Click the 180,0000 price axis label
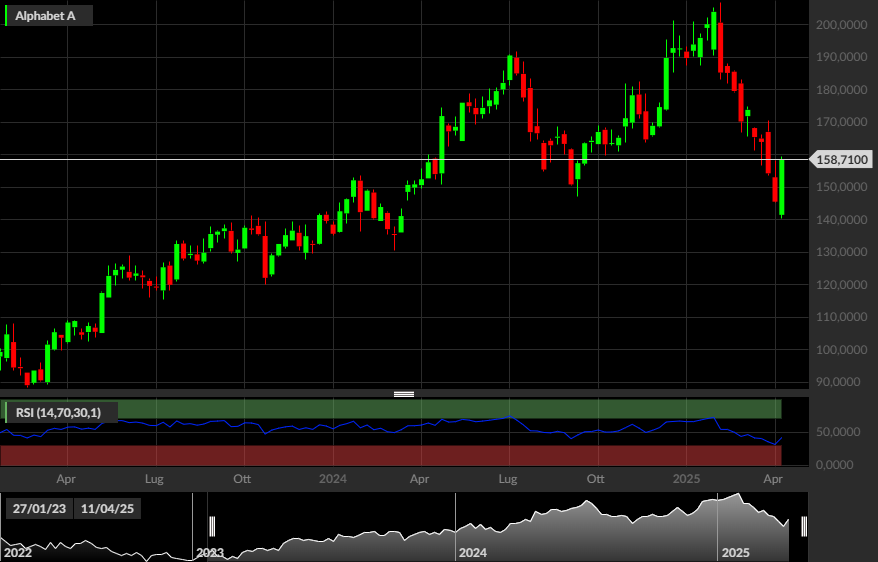This screenshot has width=878, height=562. click(x=842, y=90)
